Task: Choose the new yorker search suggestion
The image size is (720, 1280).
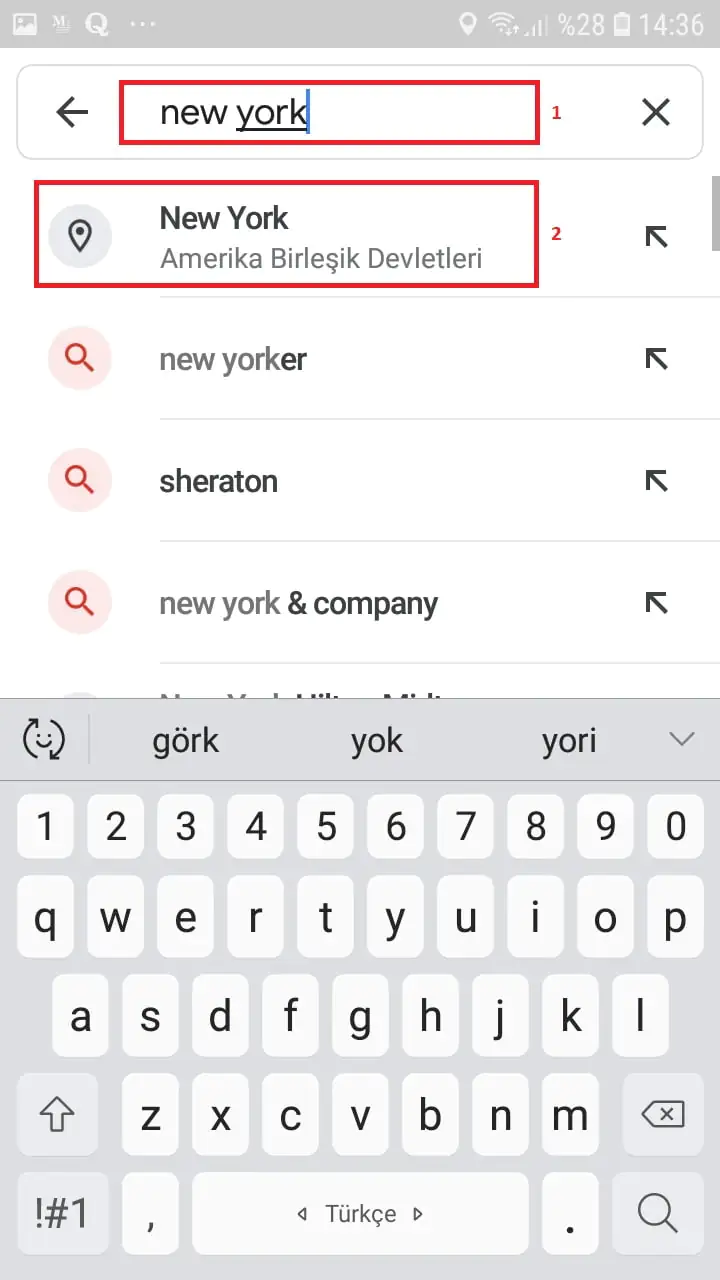Action: (233, 359)
